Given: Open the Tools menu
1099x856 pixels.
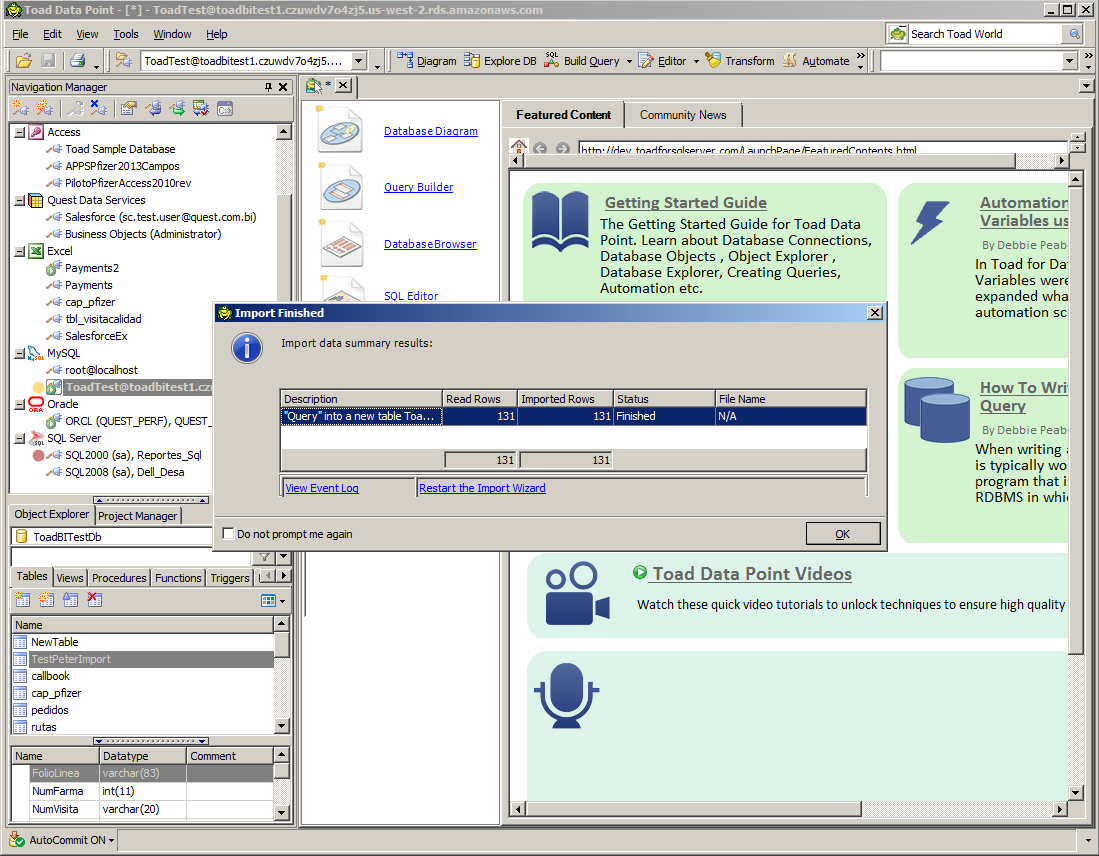Looking at the screenshot, I should point(126,34).
